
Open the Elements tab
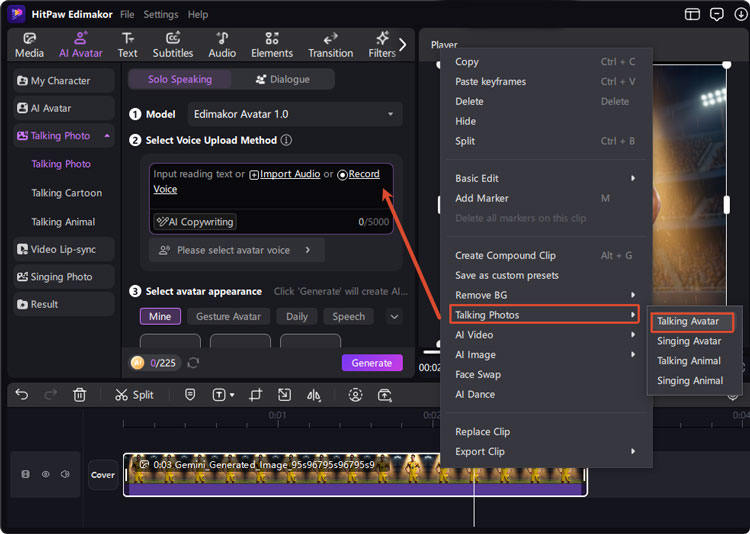[x=272, y=45]
